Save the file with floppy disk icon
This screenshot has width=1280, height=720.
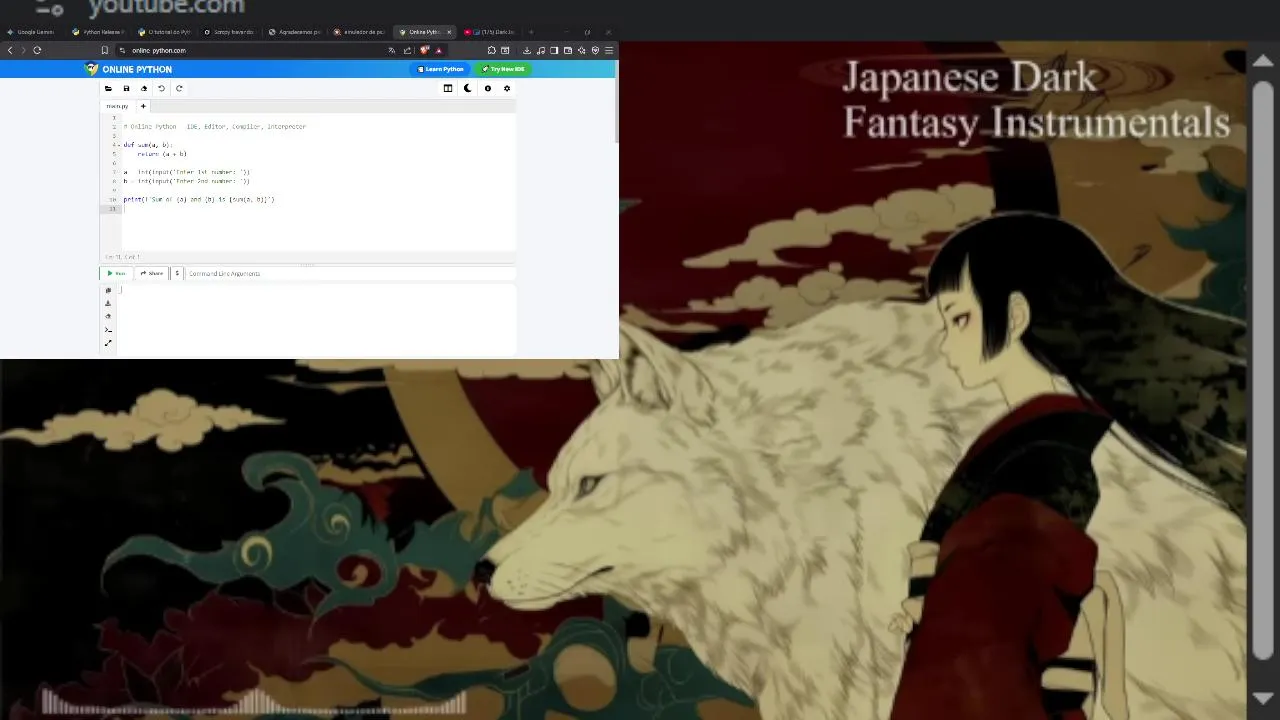click(126, 88)
